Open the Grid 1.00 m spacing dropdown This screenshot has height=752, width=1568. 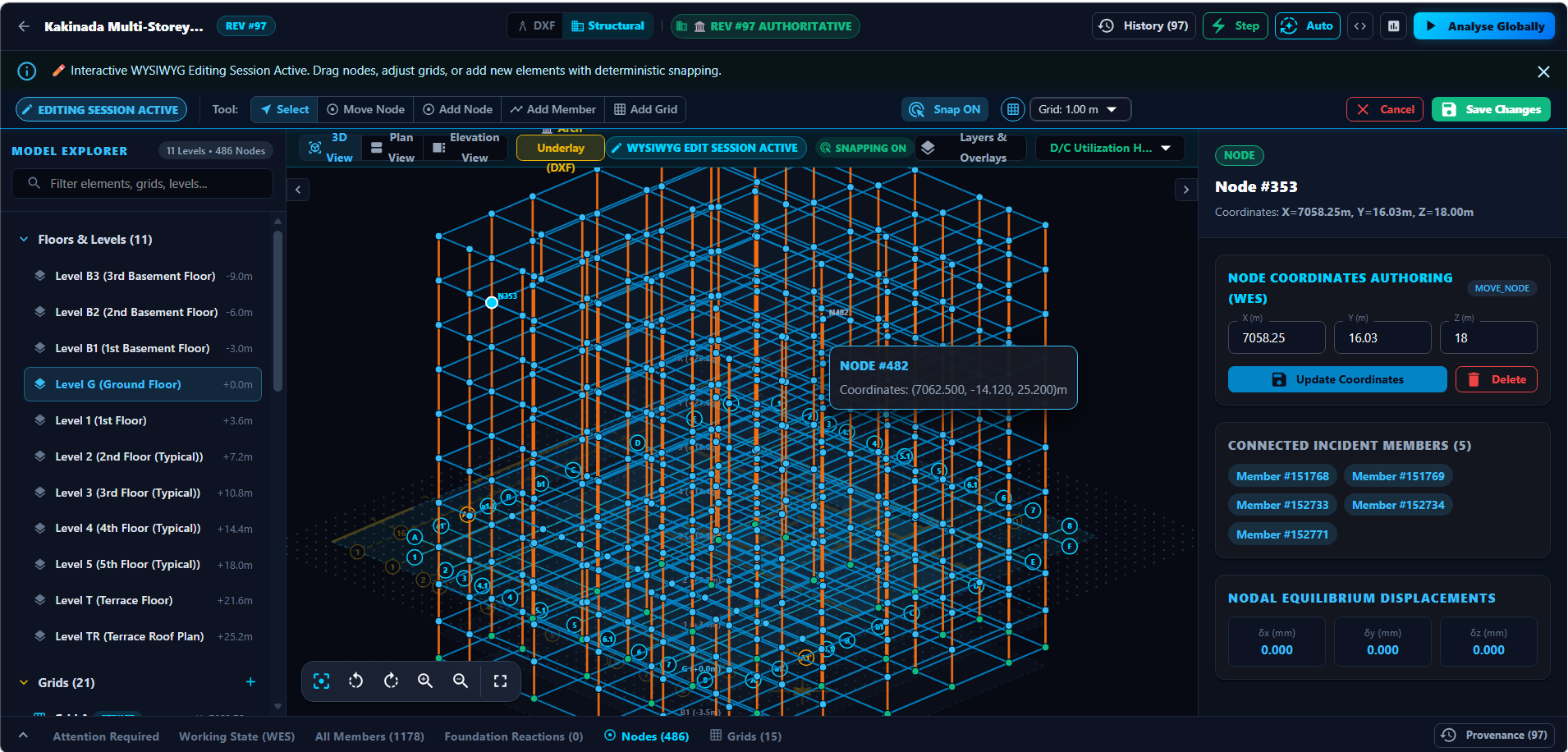point(1080,109)
